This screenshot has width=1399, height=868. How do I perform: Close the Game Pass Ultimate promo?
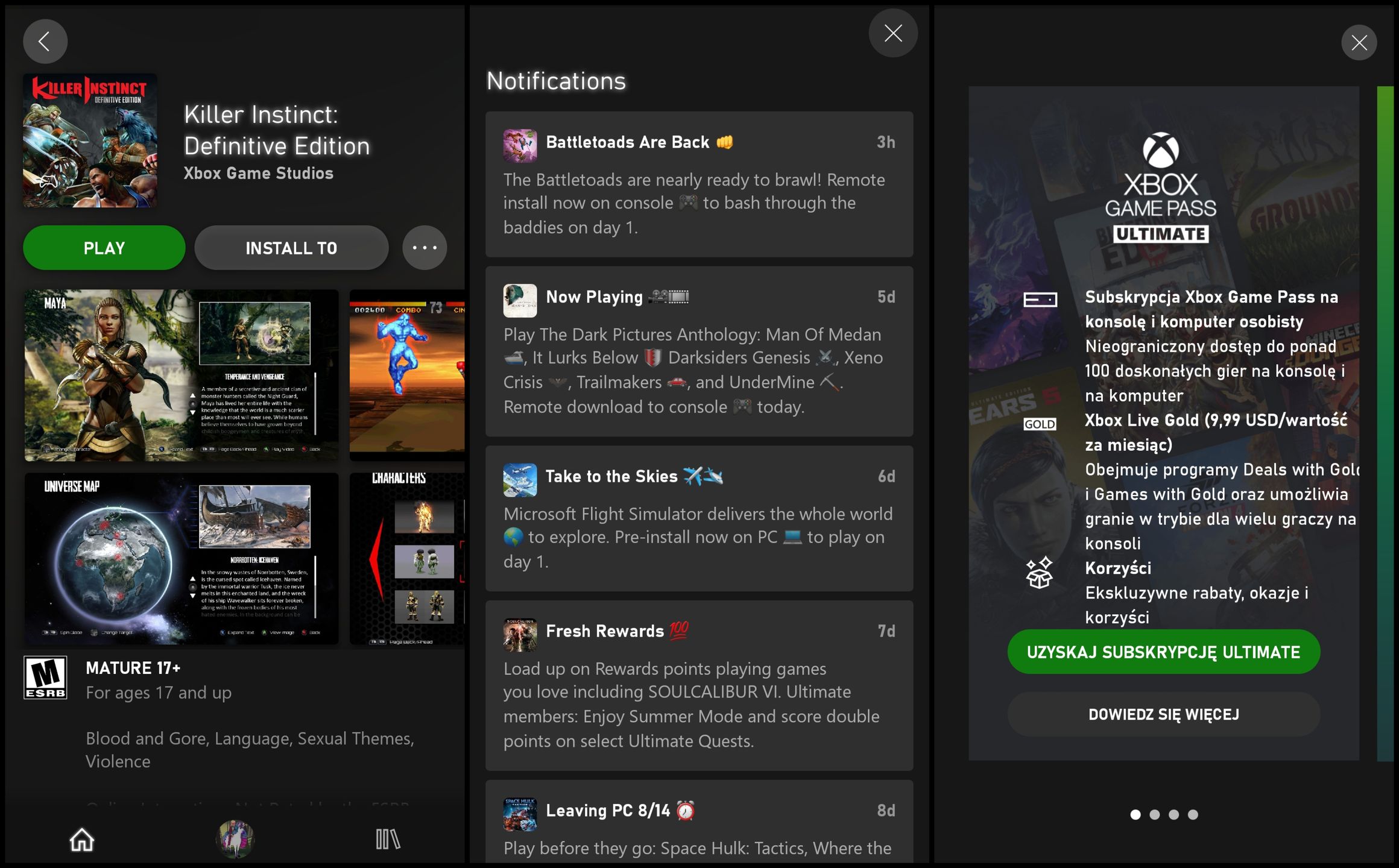click(1359, 43)
